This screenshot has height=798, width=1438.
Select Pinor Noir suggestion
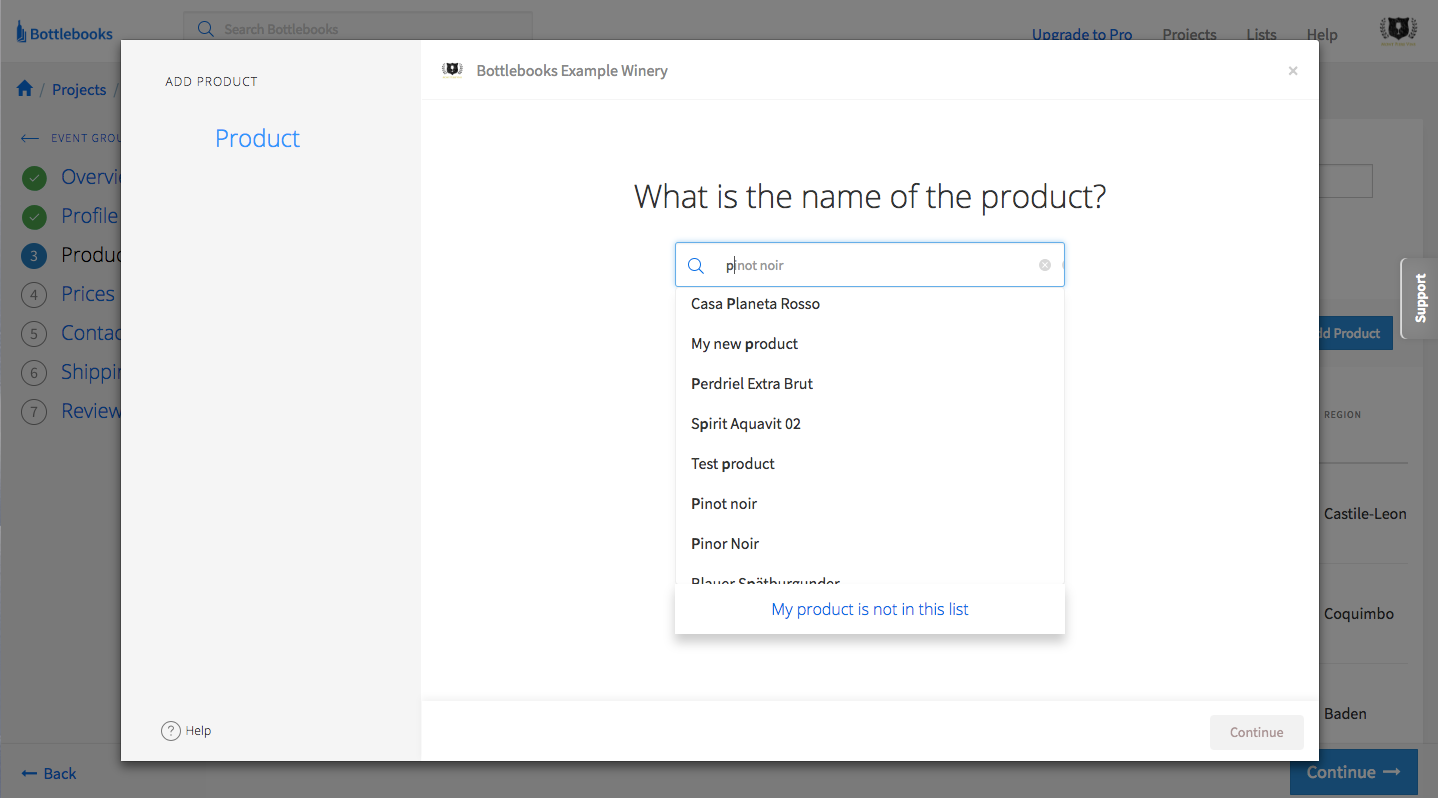tap(870, 544)
